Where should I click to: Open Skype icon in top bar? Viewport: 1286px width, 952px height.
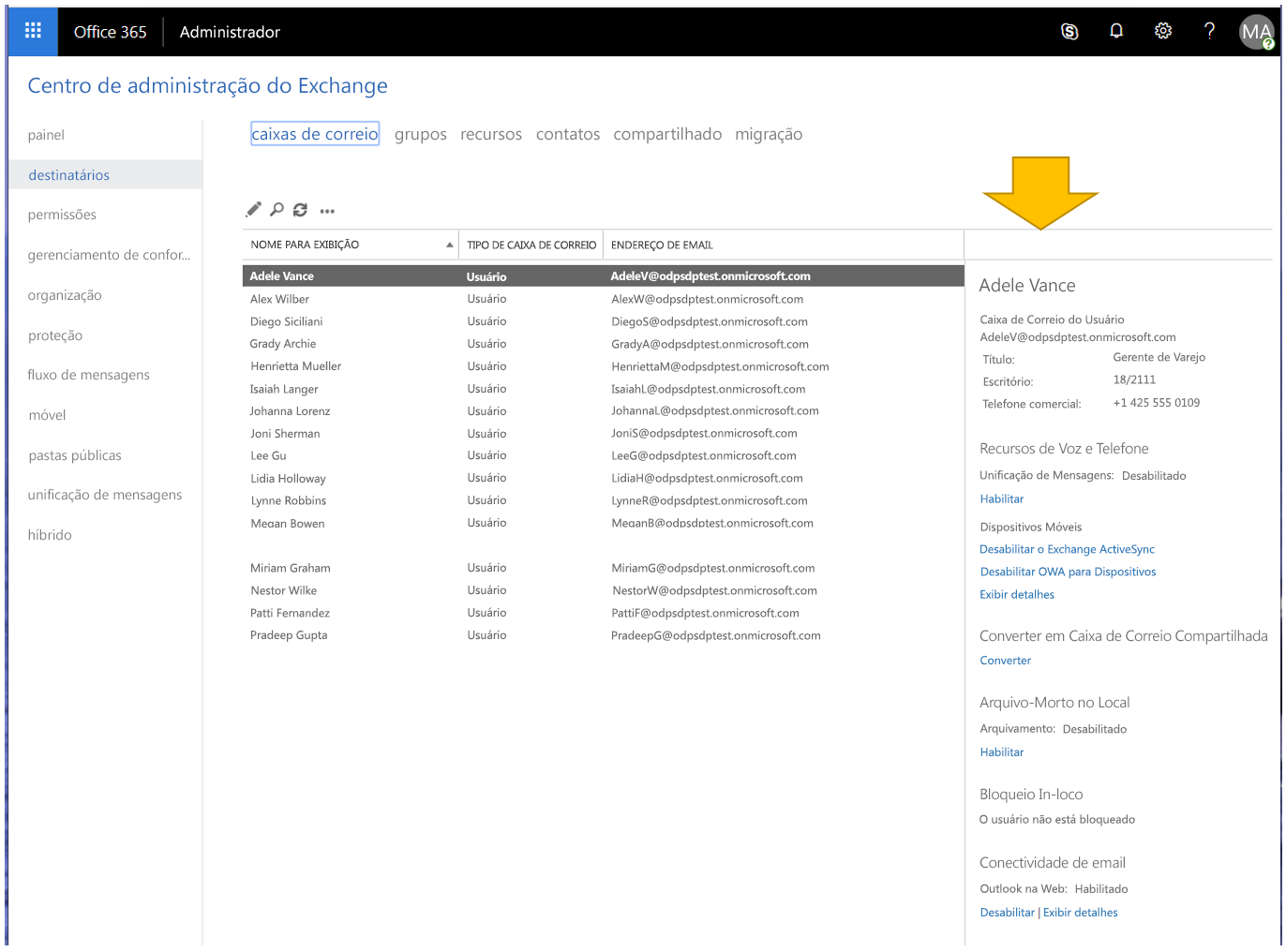1069,32
